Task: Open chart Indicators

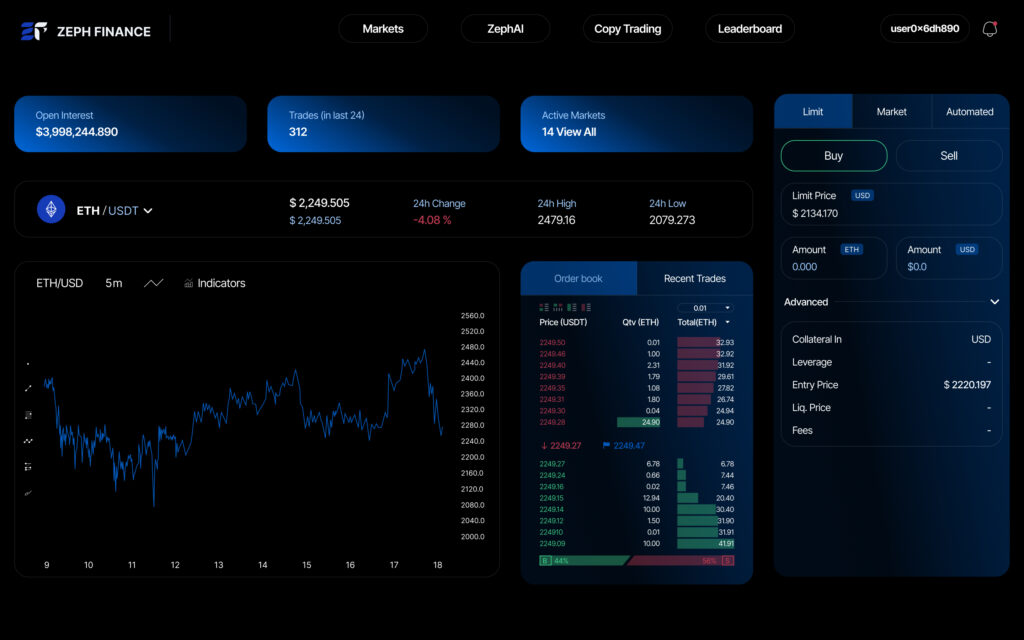Action: pos(214,283)
